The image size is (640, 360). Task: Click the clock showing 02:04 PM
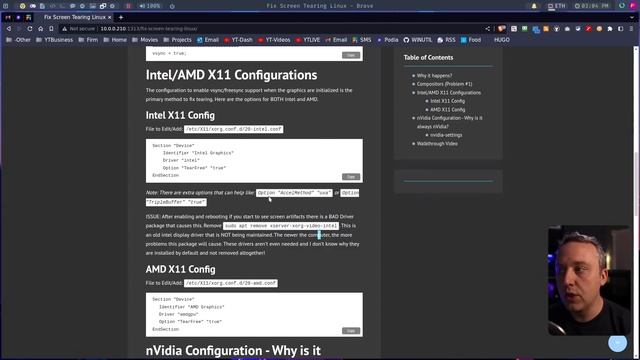tap(591, 6)
